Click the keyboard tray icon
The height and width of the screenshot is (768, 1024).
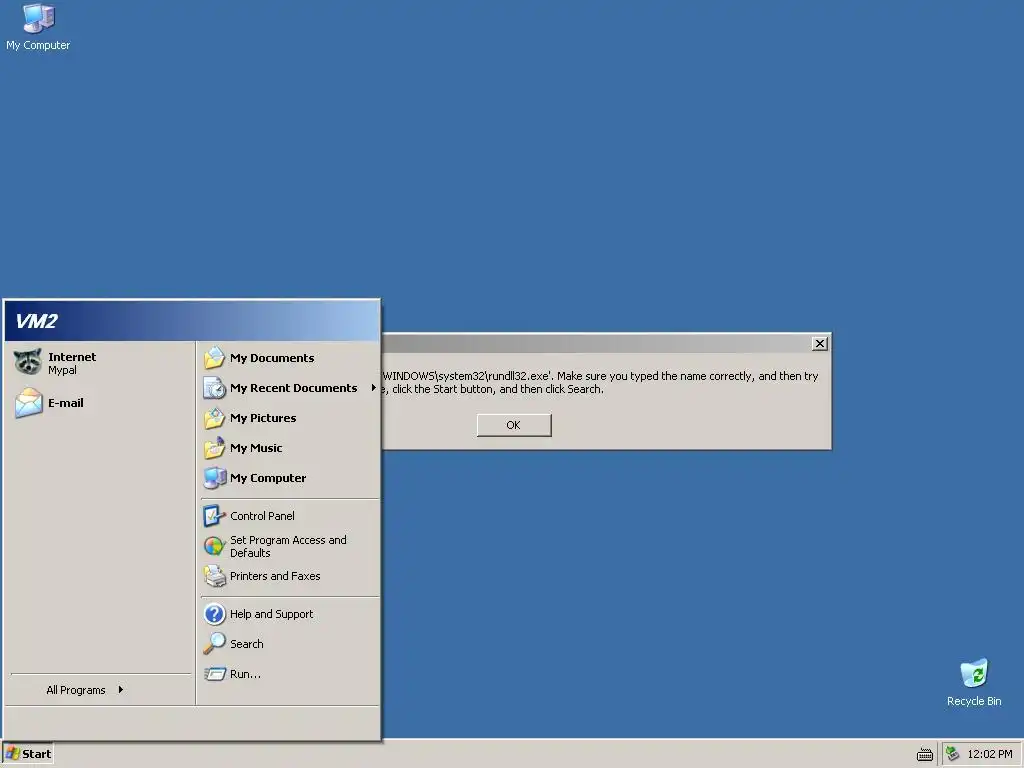pos(925,754)
